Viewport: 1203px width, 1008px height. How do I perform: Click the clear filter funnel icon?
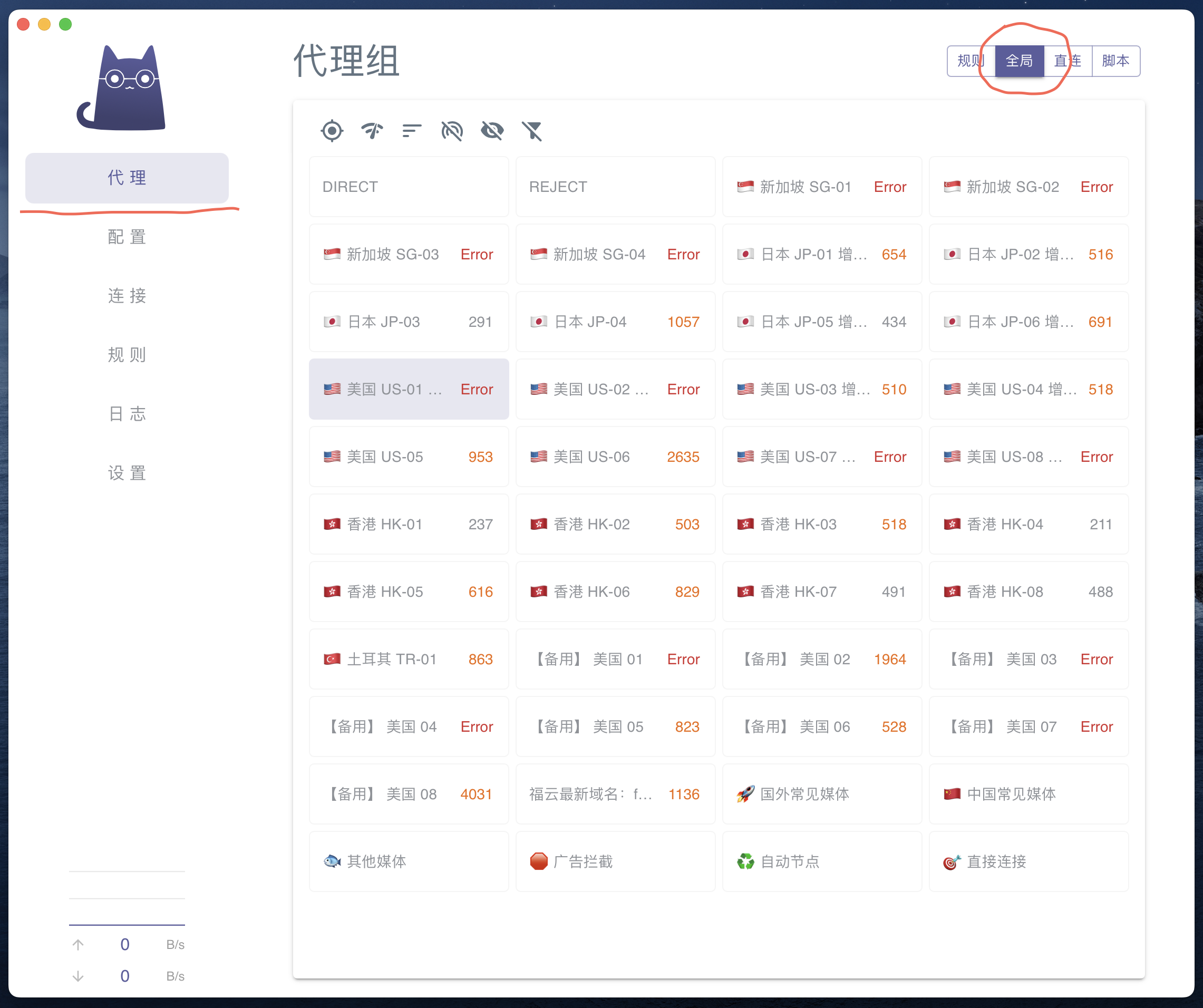[x=532, y=131]
